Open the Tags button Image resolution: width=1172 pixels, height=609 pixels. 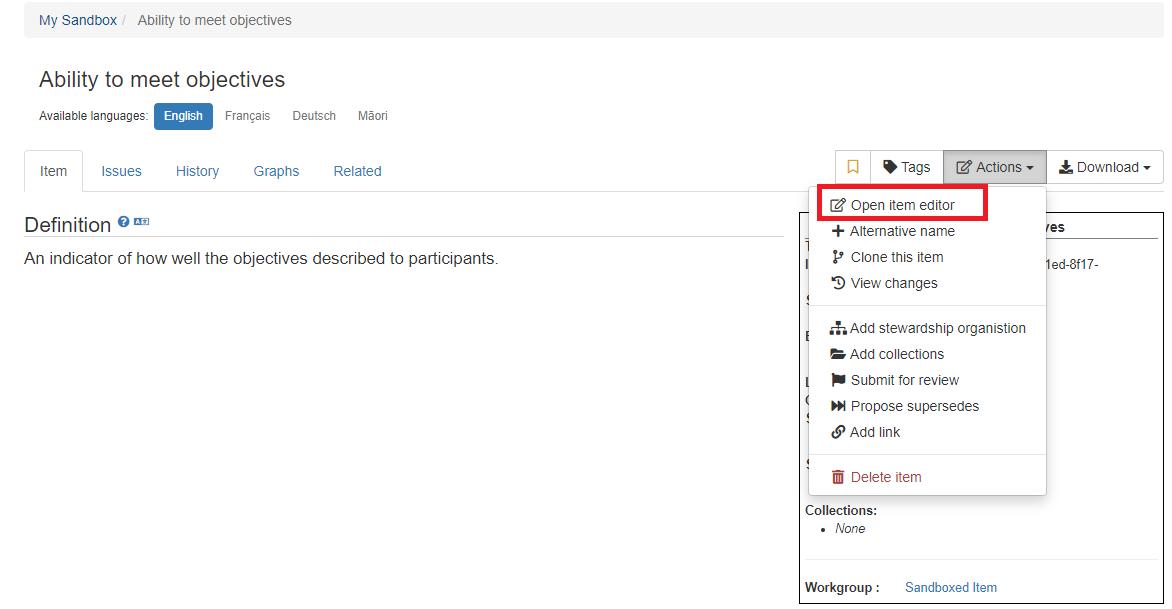click(906, 167)
